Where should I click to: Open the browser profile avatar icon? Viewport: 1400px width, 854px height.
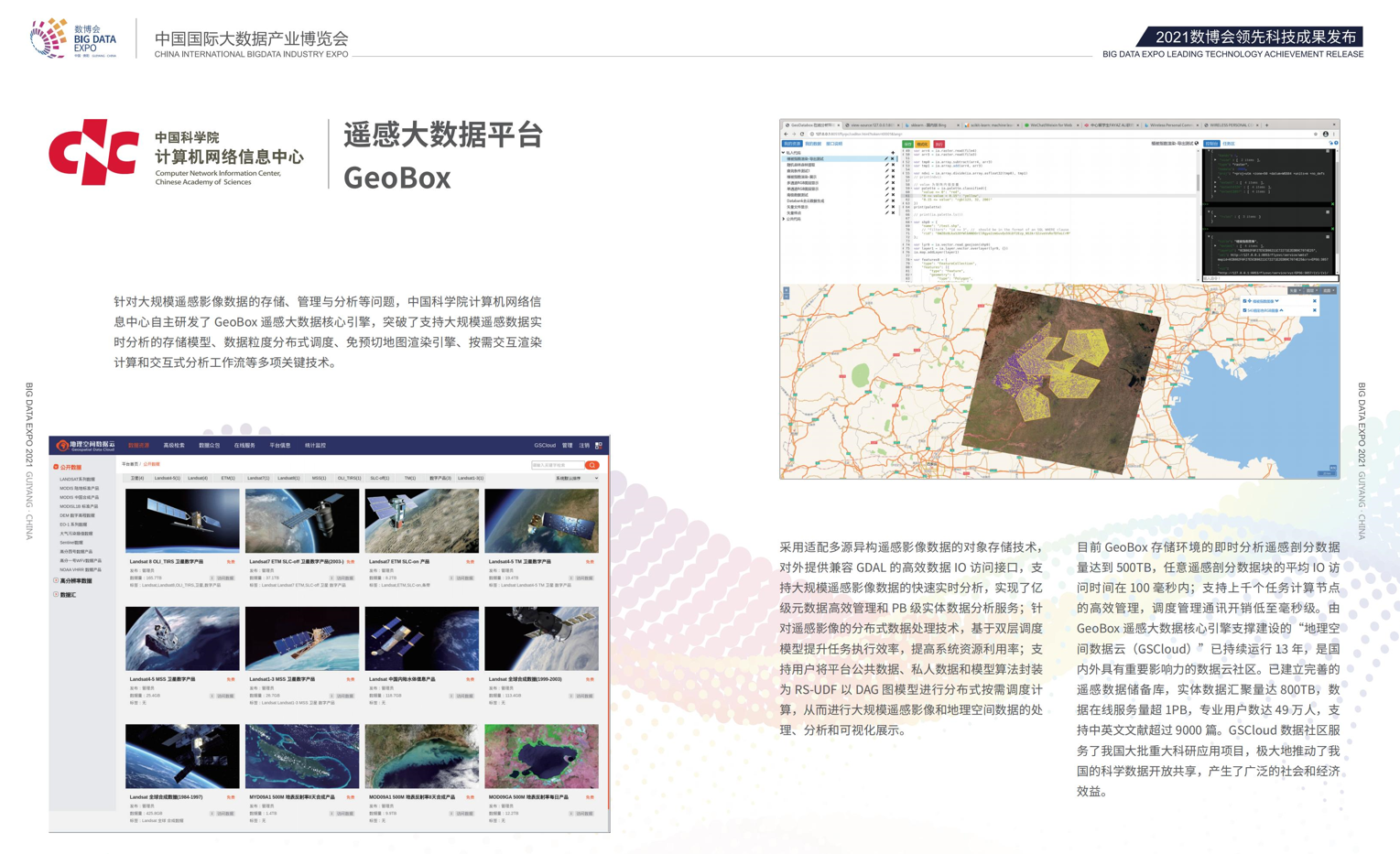[x=1325, y=134]
